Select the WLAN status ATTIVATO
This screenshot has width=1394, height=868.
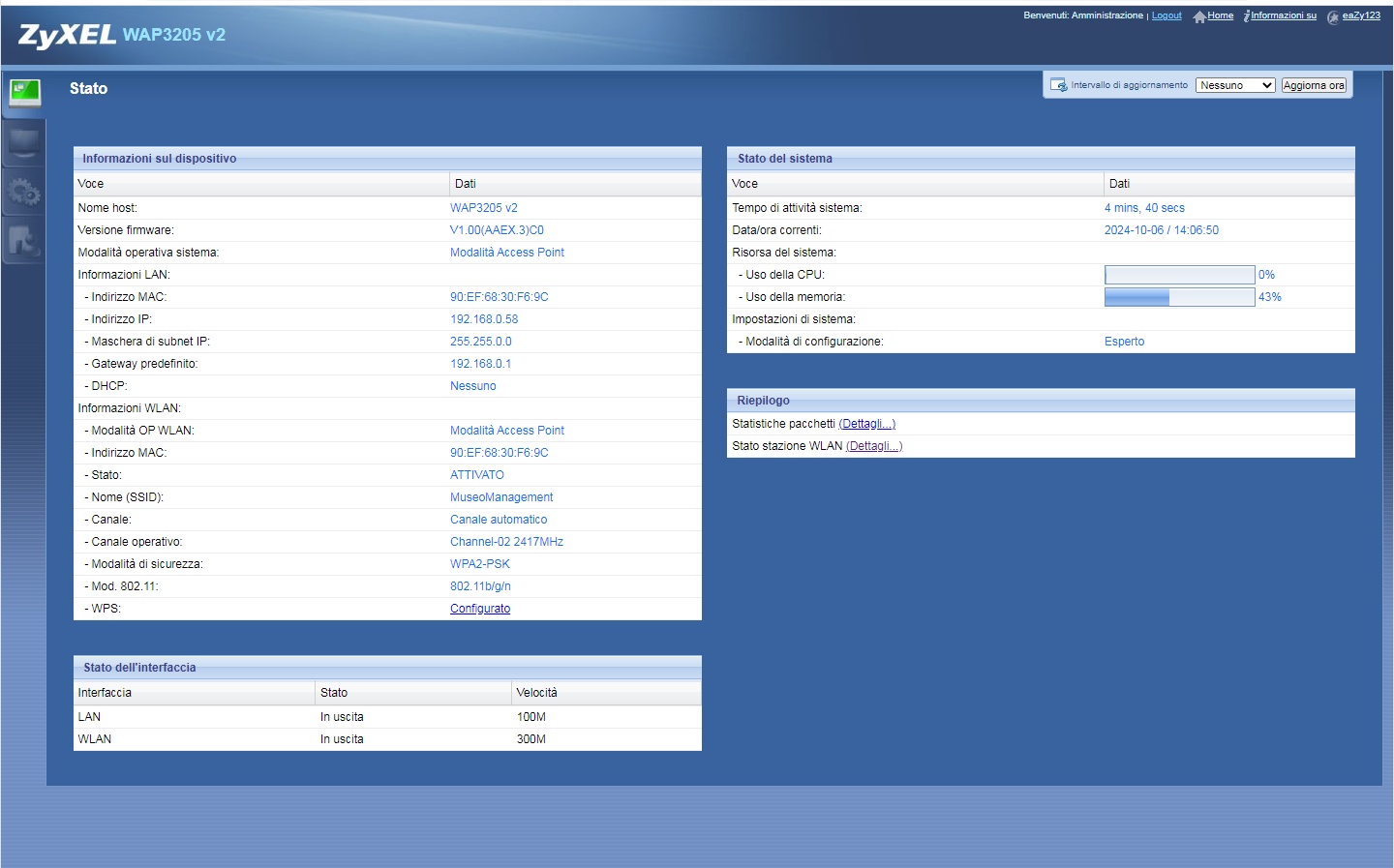click(477, 475)
